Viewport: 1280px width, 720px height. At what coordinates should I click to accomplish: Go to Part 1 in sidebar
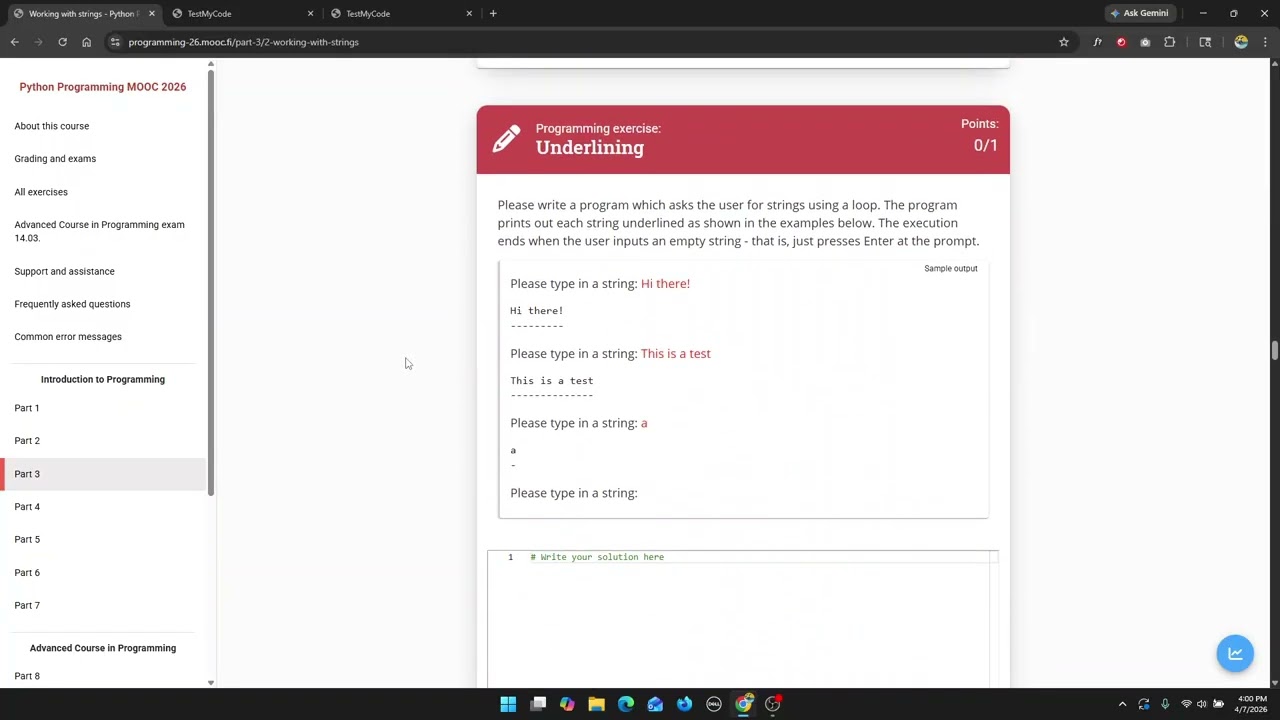click(x=27, y=408)
